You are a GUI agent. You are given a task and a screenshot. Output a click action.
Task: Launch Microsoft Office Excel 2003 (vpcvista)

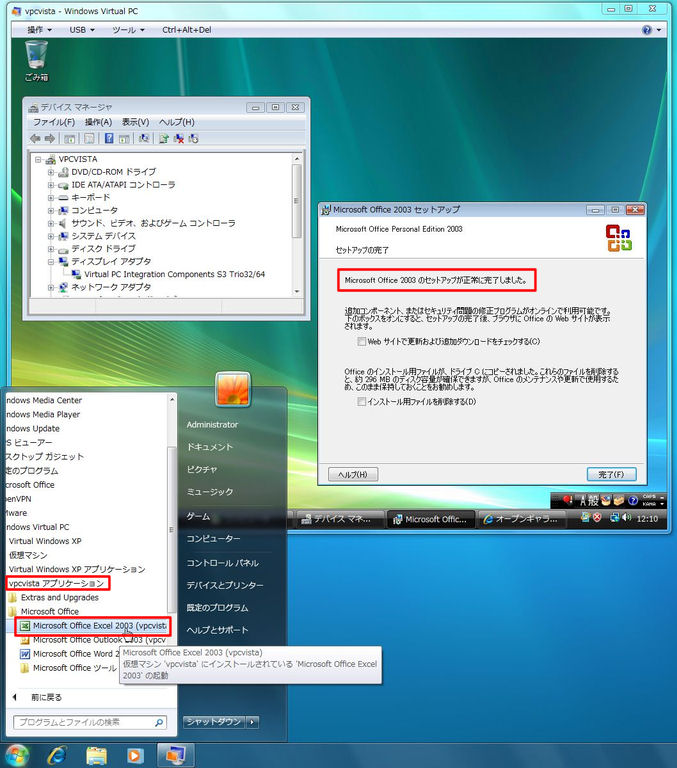coord(93,626)
